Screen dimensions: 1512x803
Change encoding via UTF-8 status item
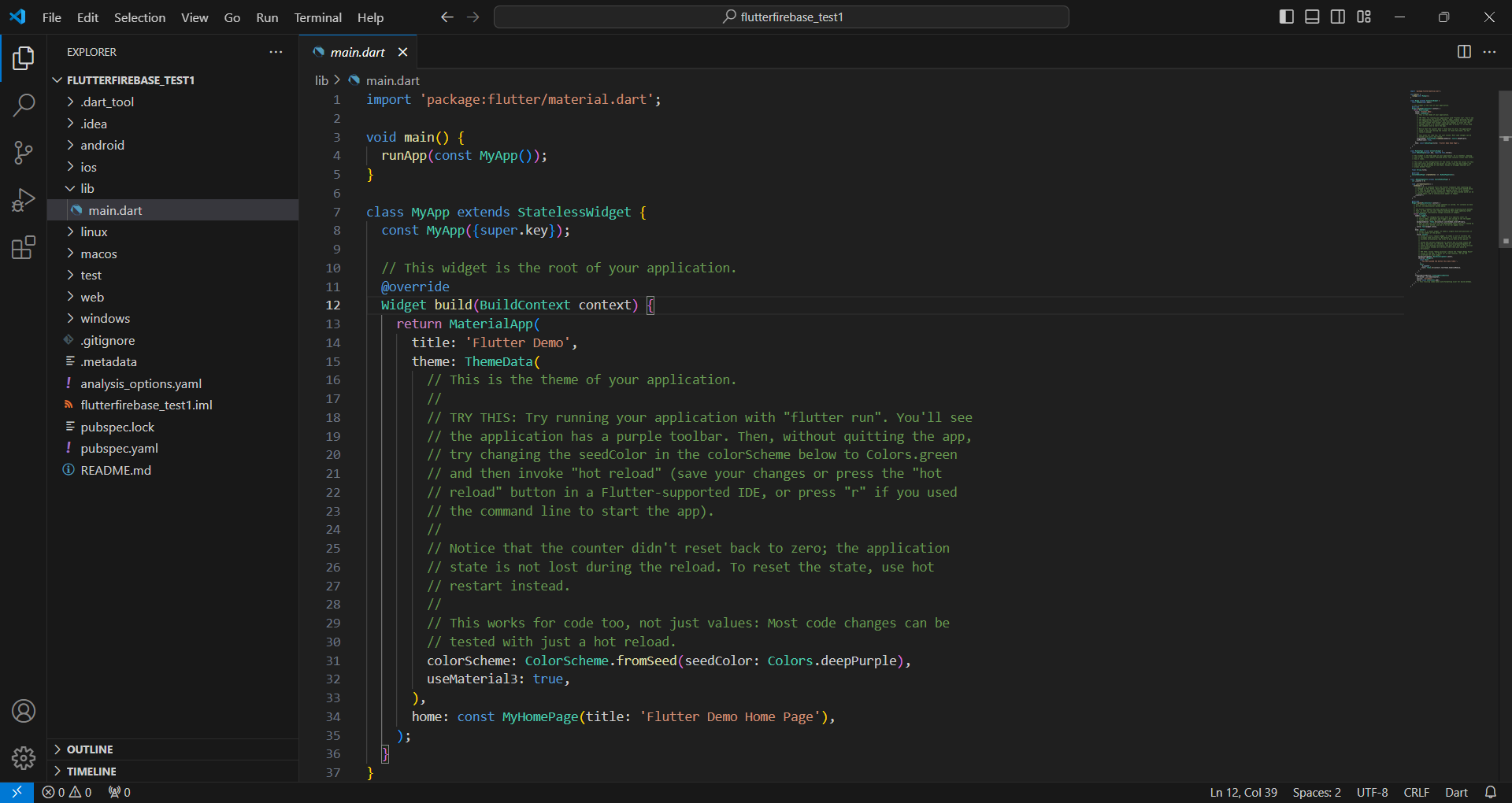(x=1372, y=792)
